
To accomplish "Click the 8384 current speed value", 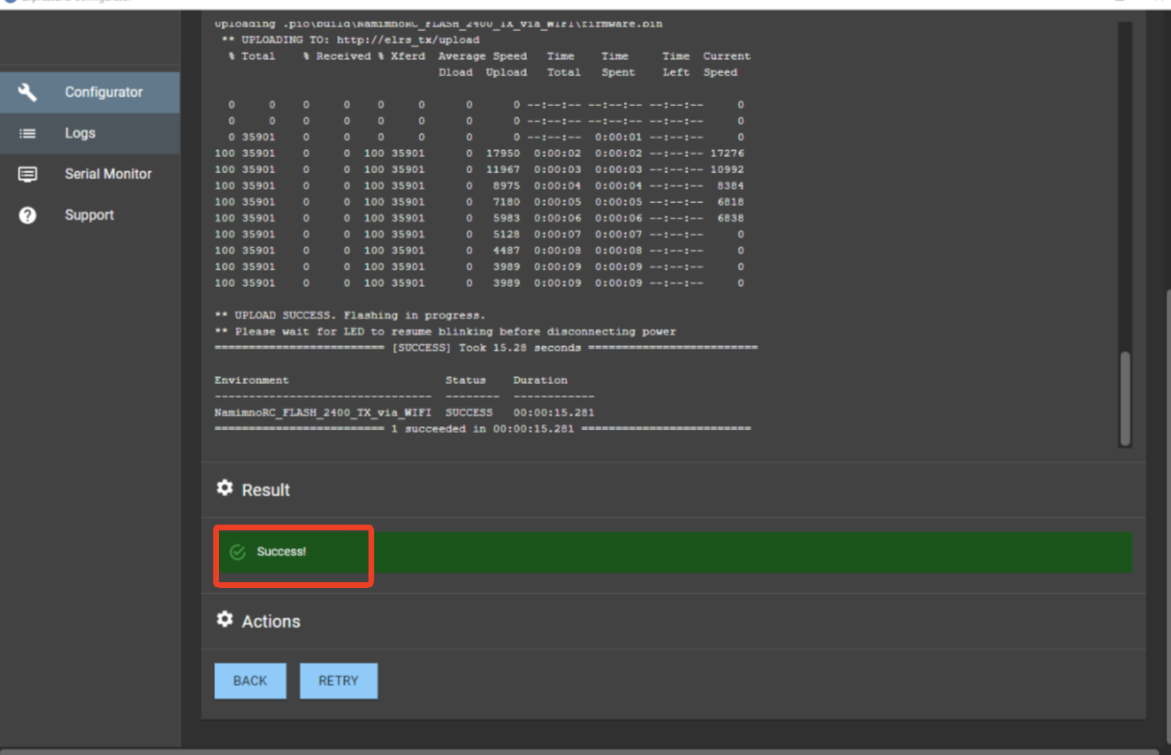I will pyautogui.click(x=730, y=186).
